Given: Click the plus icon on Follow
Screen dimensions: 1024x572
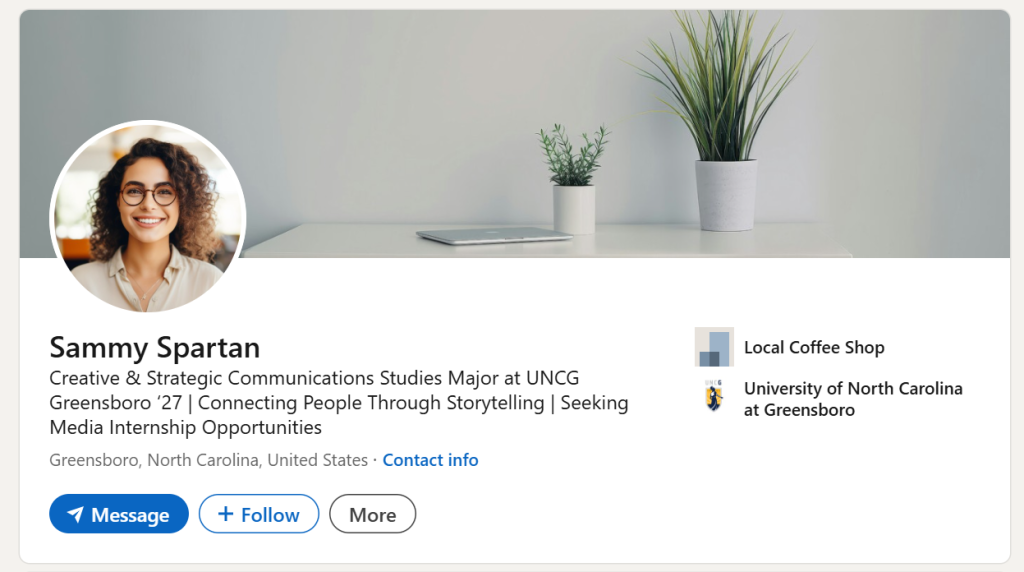Looking at the screenshot, I should [x=226, y=514].
